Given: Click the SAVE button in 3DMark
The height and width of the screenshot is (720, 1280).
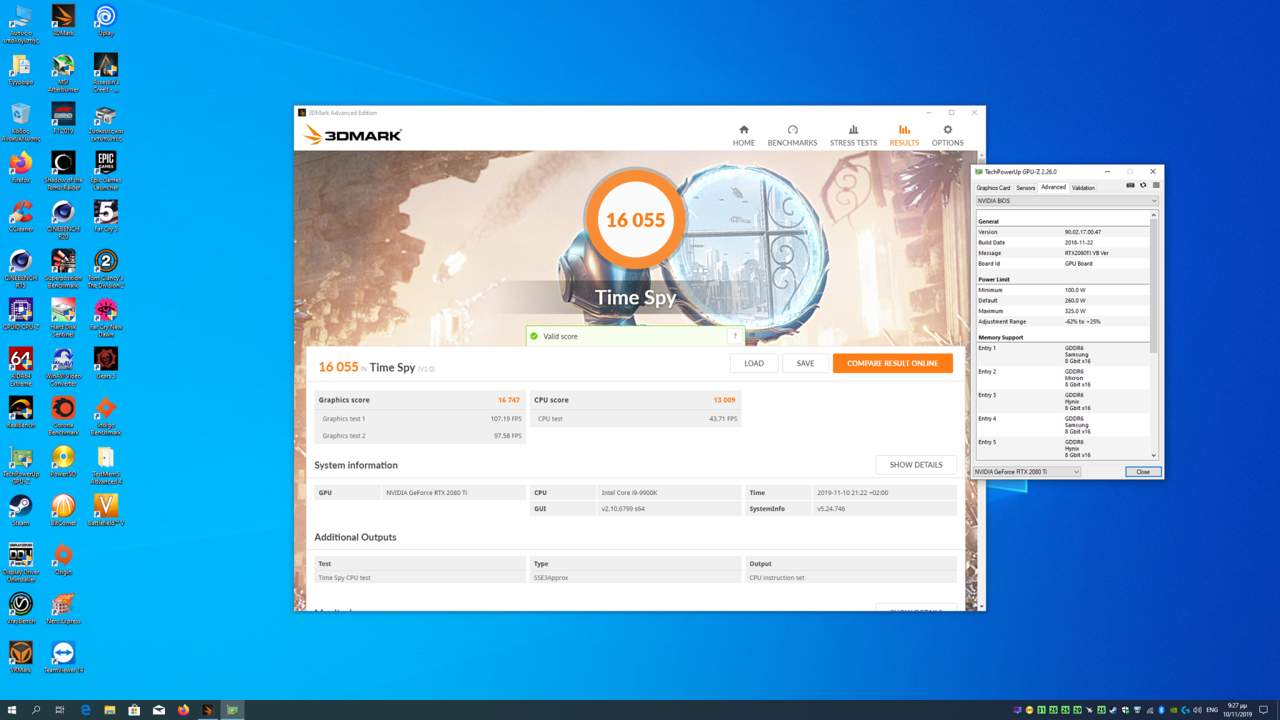Looking at the screenshot, I should click(805, 363).
